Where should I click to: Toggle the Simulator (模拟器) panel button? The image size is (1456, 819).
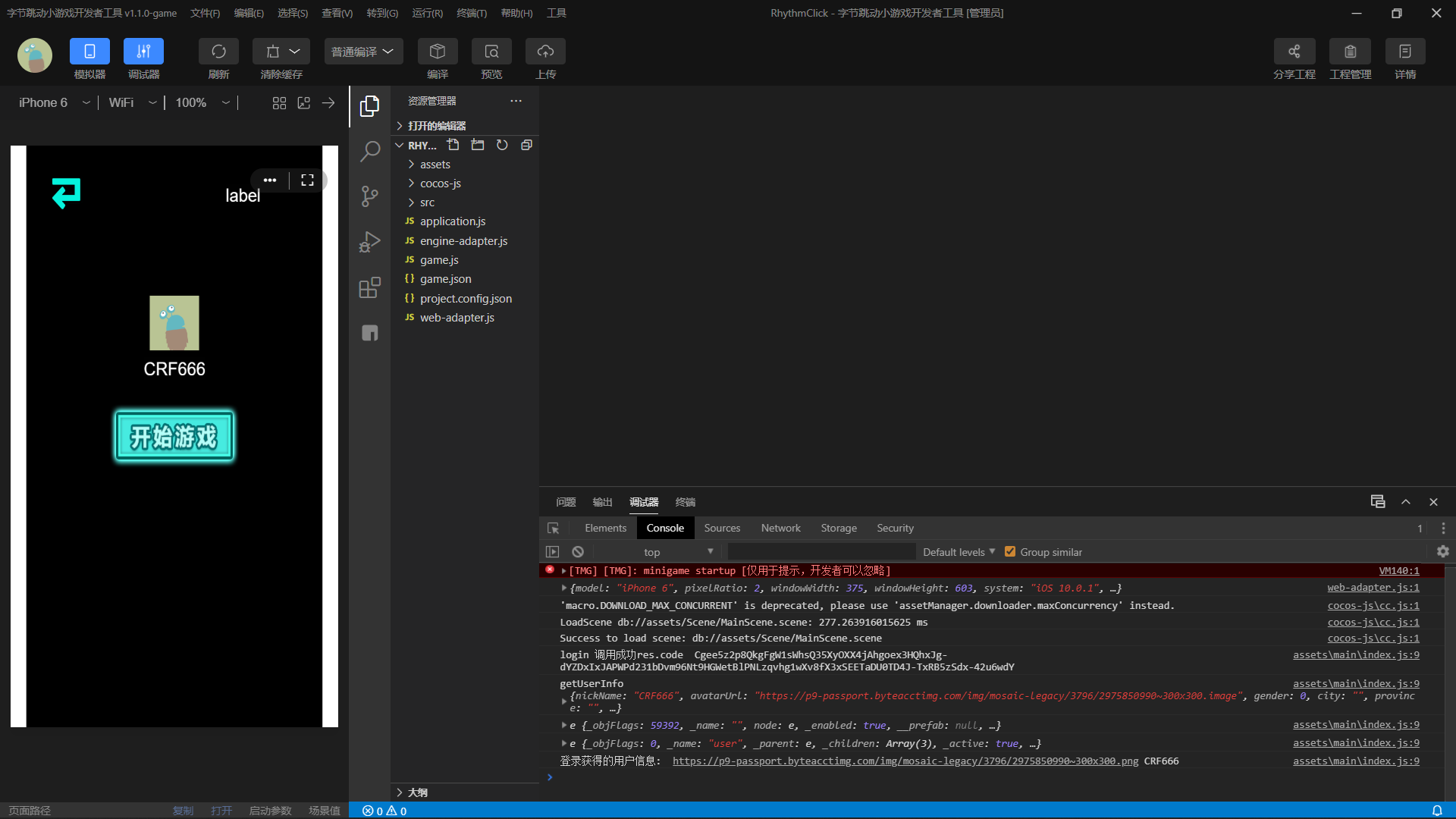[89, 52]
